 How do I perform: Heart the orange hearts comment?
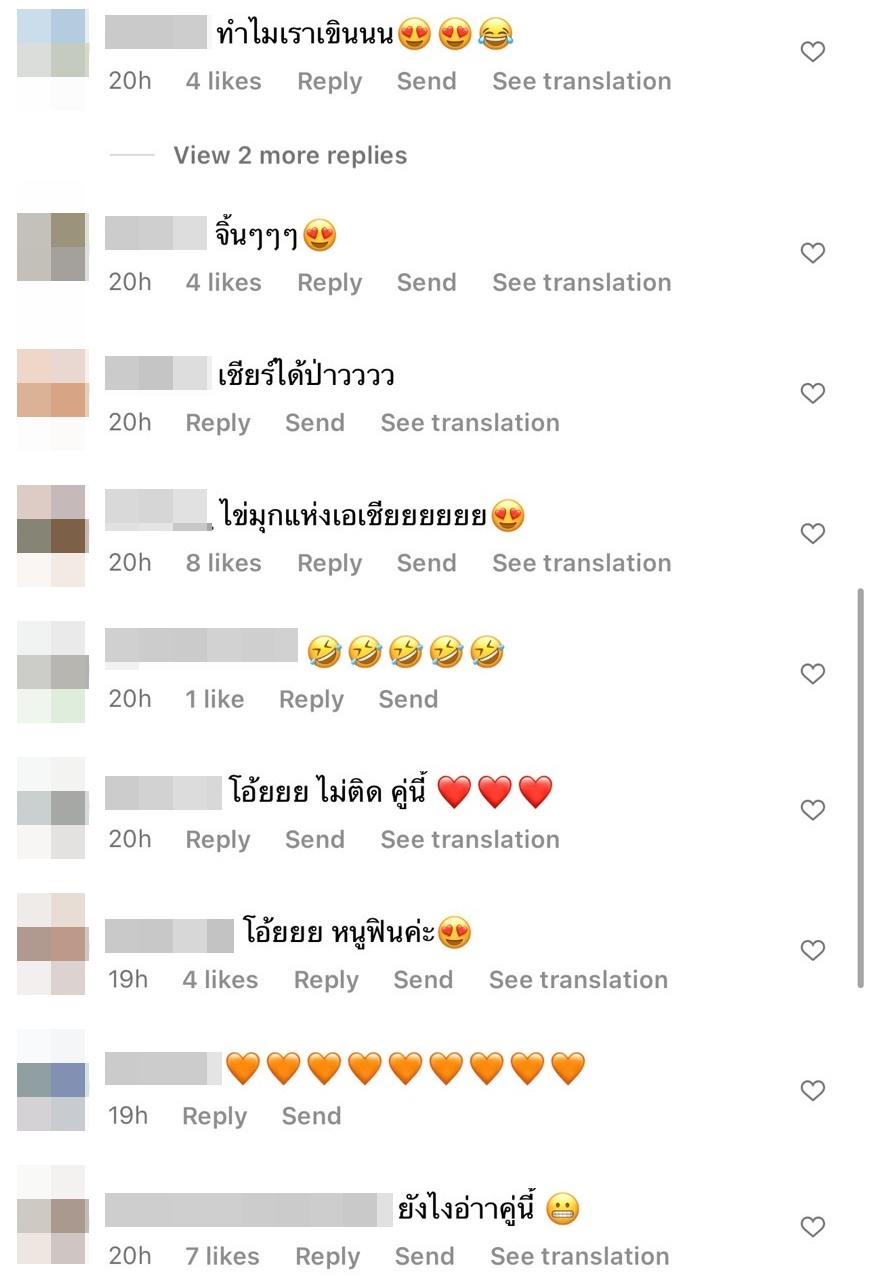pyautogui.click(x=813, y=1090)
